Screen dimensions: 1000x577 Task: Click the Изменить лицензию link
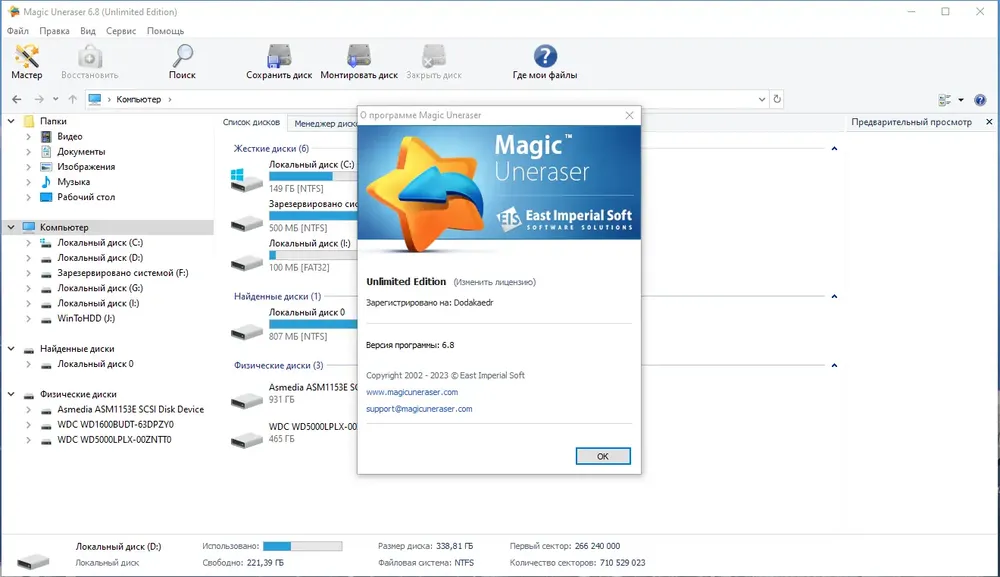coord(494,282)
